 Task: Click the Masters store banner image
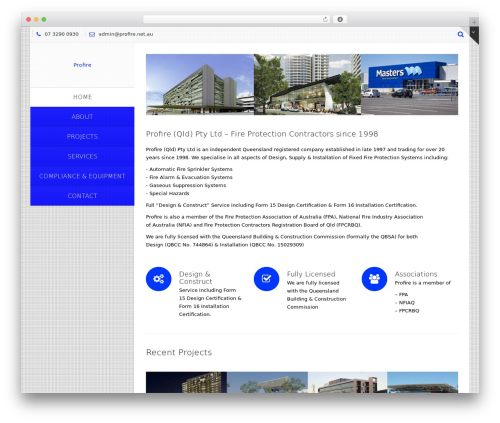410,84
